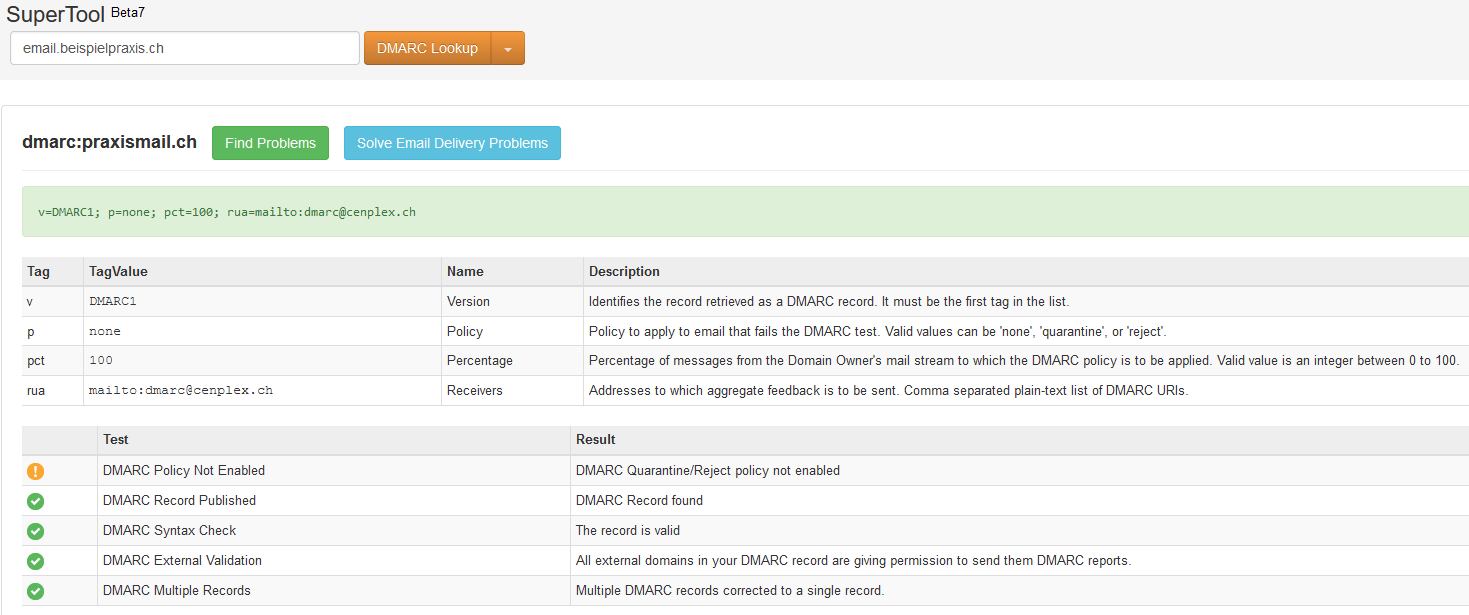Viewport: 1469px width, 615px height.
Task: Click the orange warning icon for DMARC Policy Not Enabled
Action: [x=36, y=471]
